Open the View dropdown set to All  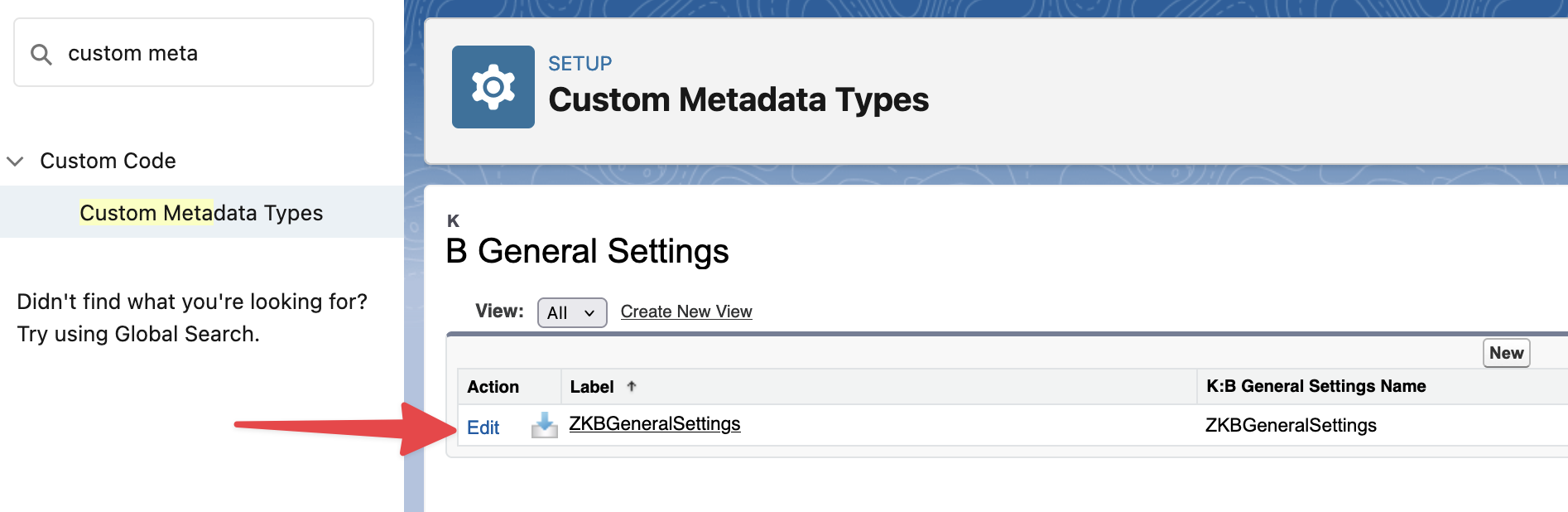pos(571,312)
